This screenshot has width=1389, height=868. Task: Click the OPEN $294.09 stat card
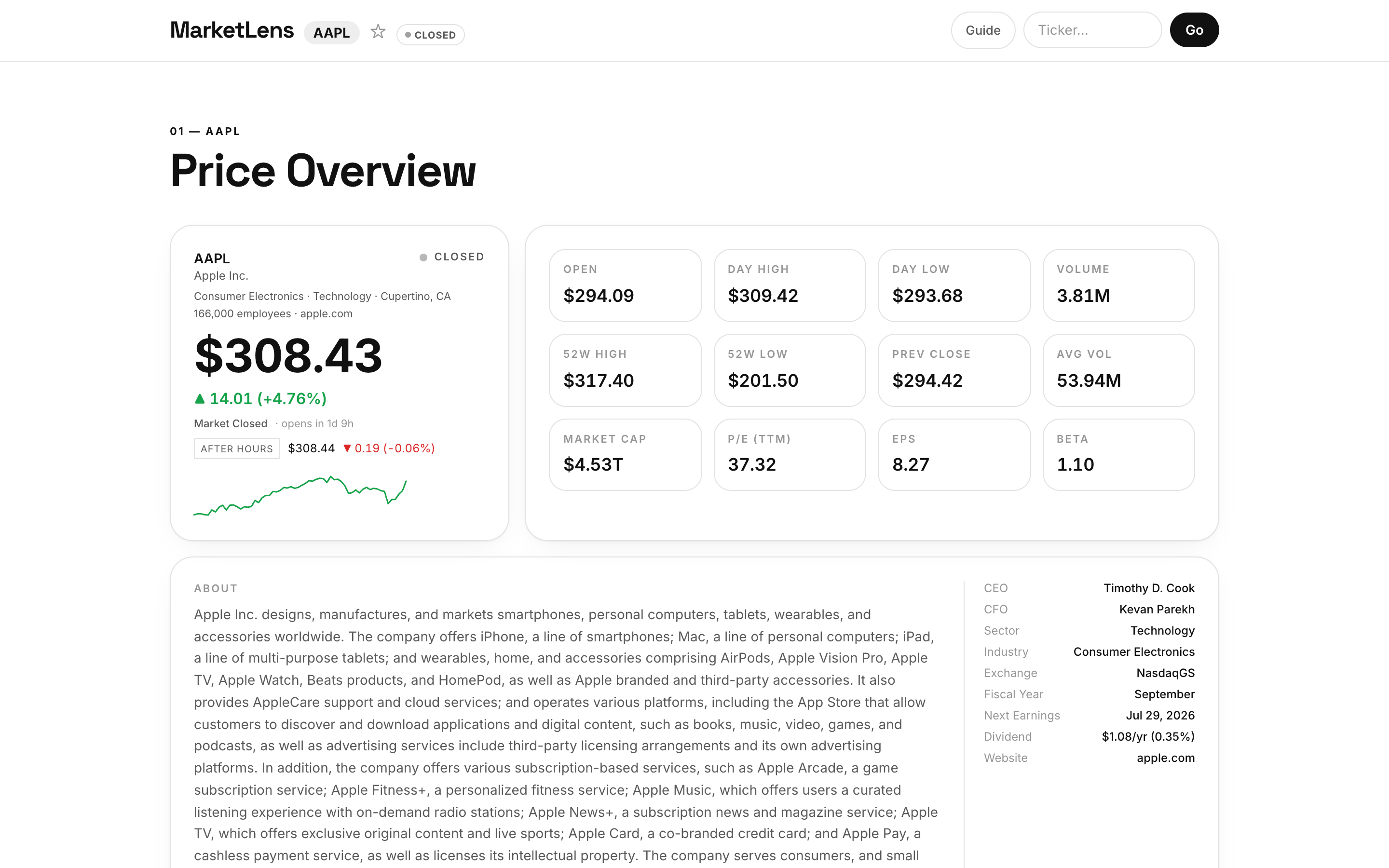tap(625, 285)
